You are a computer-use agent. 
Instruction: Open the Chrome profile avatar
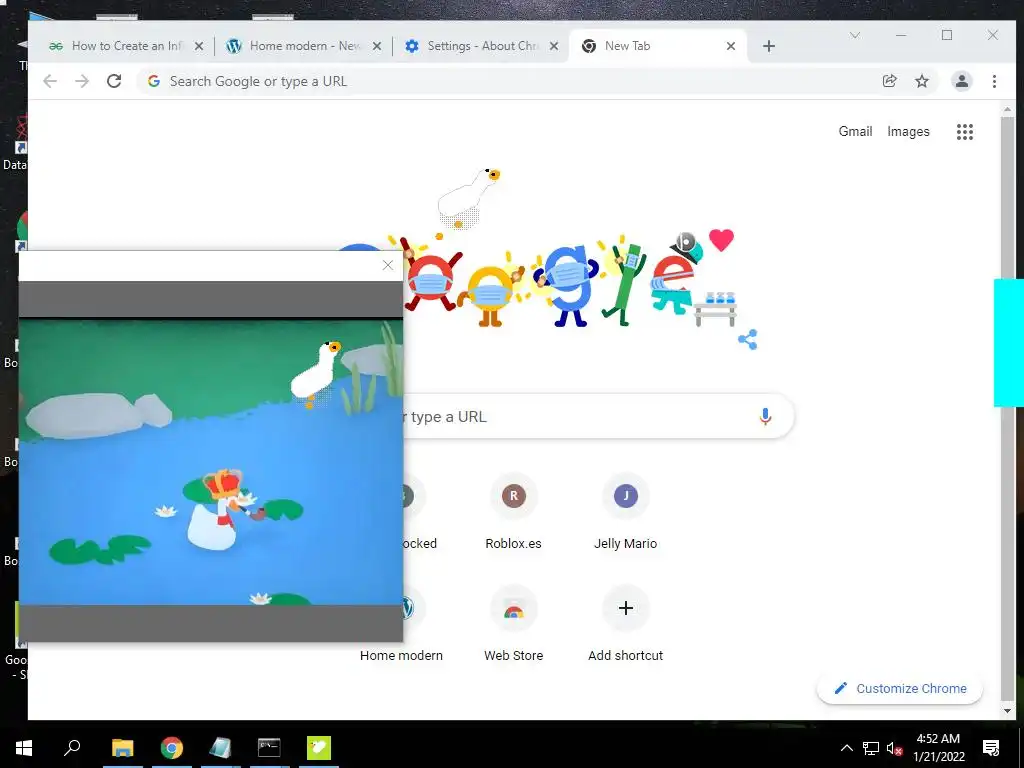pos(961,81)
